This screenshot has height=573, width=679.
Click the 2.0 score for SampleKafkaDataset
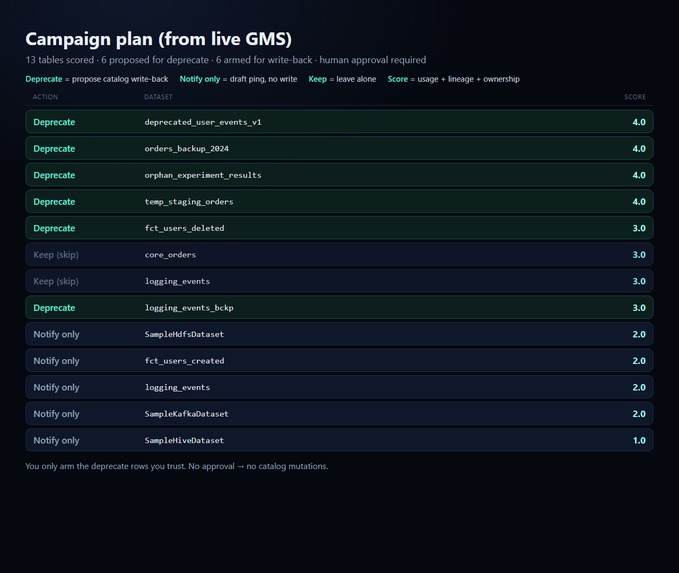point(639,414)
